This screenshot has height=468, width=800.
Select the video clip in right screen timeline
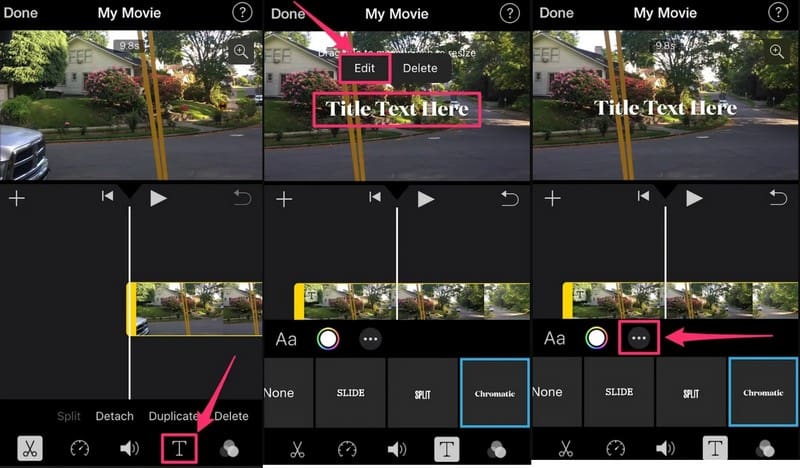click(x=680, y=301)
